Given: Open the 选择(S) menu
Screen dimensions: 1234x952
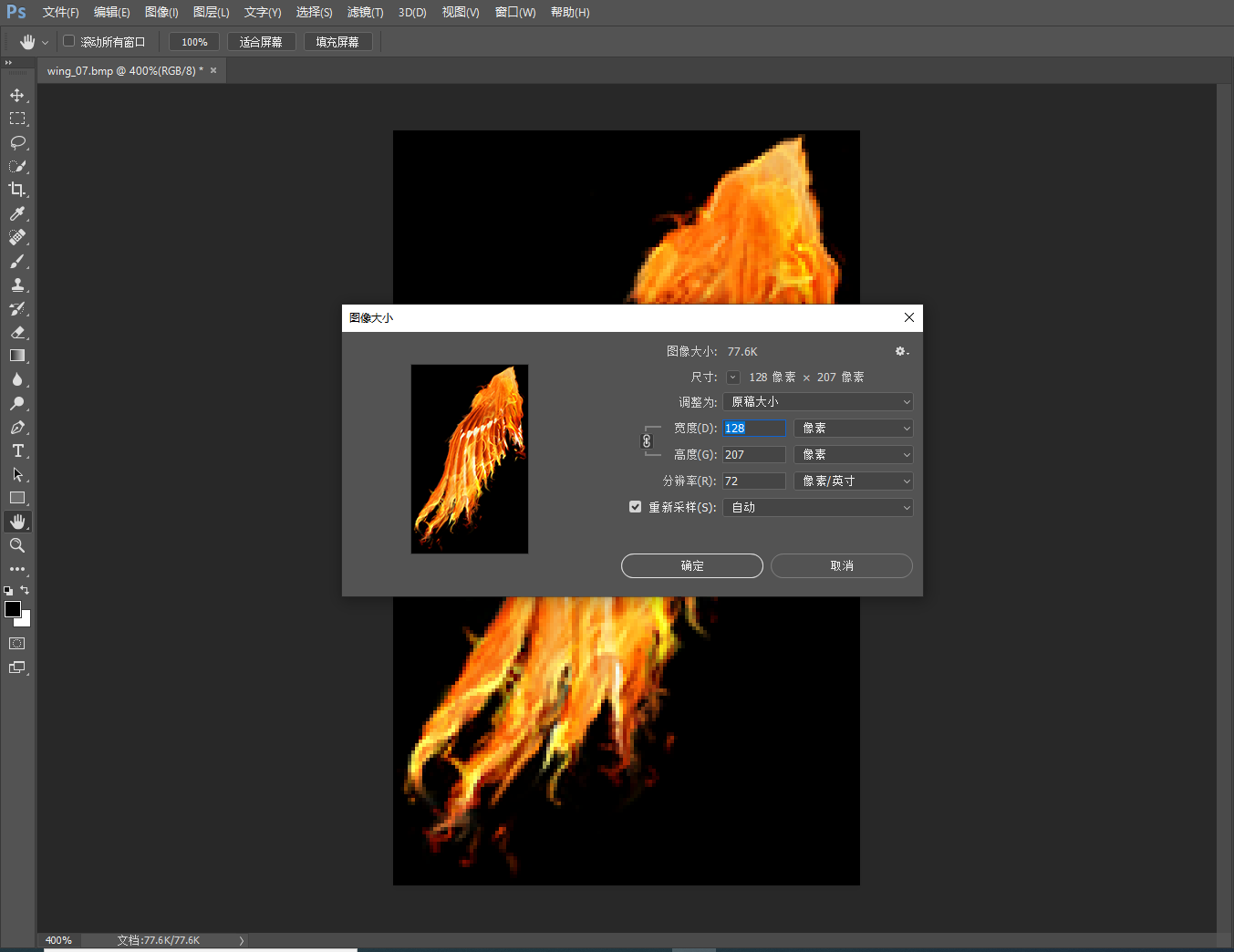Looking at the screenshot, I should tap(314, 12).
